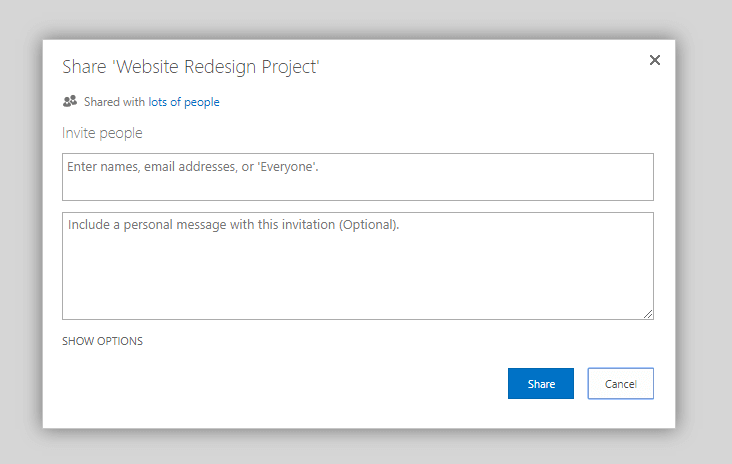Open the 'lots of people' link
The width and height of the screenshot is (732, 464).
(184, 102)
